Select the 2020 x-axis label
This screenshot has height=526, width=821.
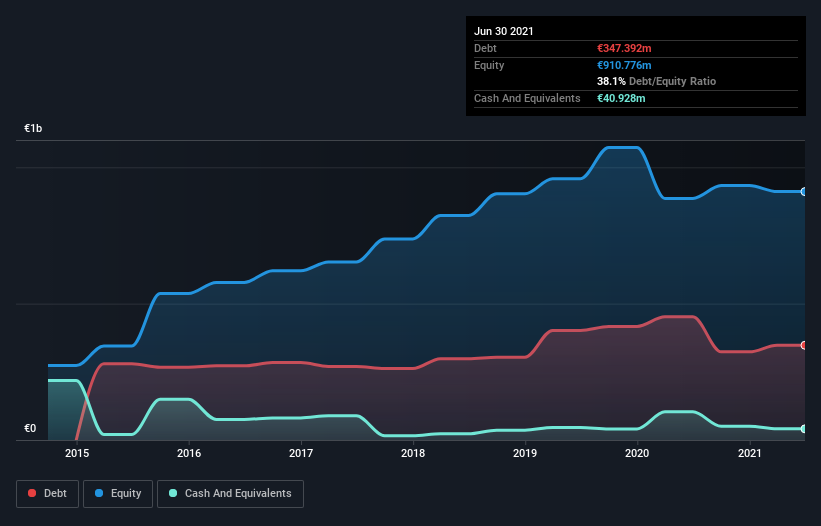tap(637, 453)
